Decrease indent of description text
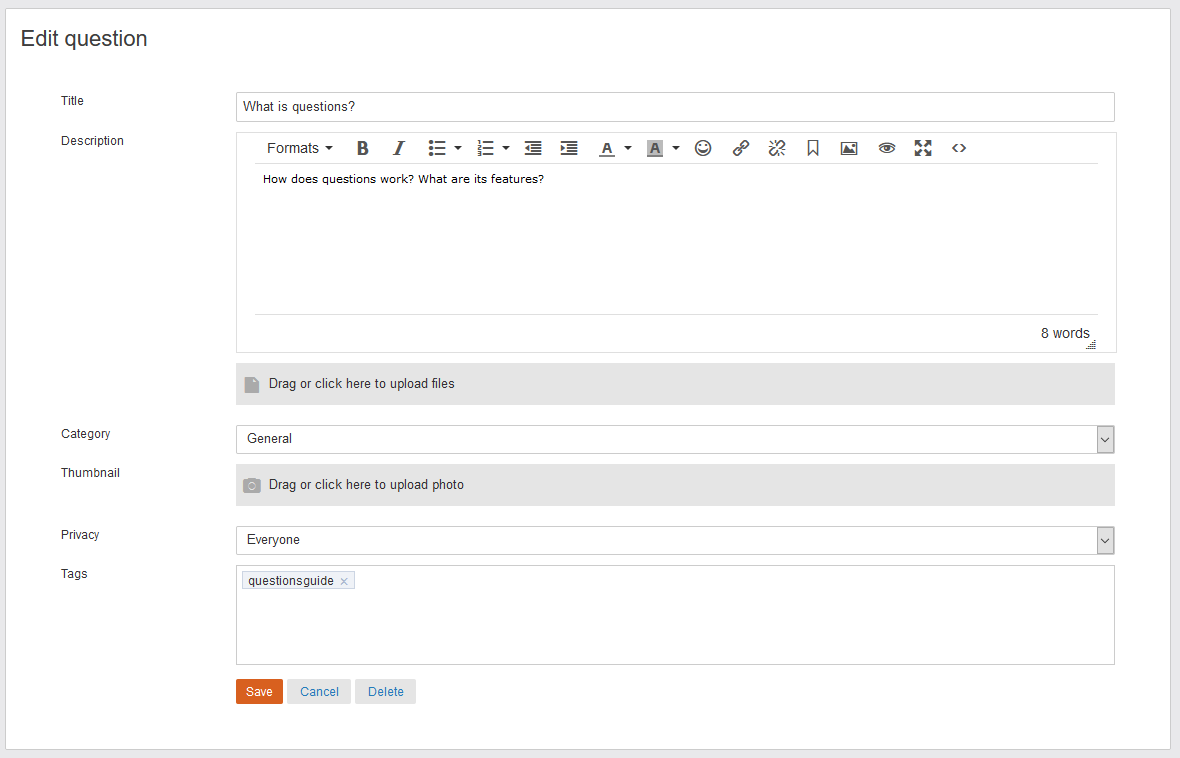 click(533, 148)
